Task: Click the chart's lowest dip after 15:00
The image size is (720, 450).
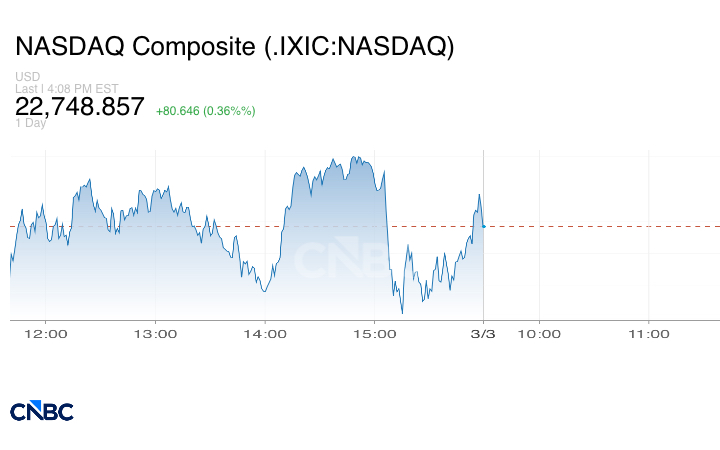Action: click(x=402, y=313)
